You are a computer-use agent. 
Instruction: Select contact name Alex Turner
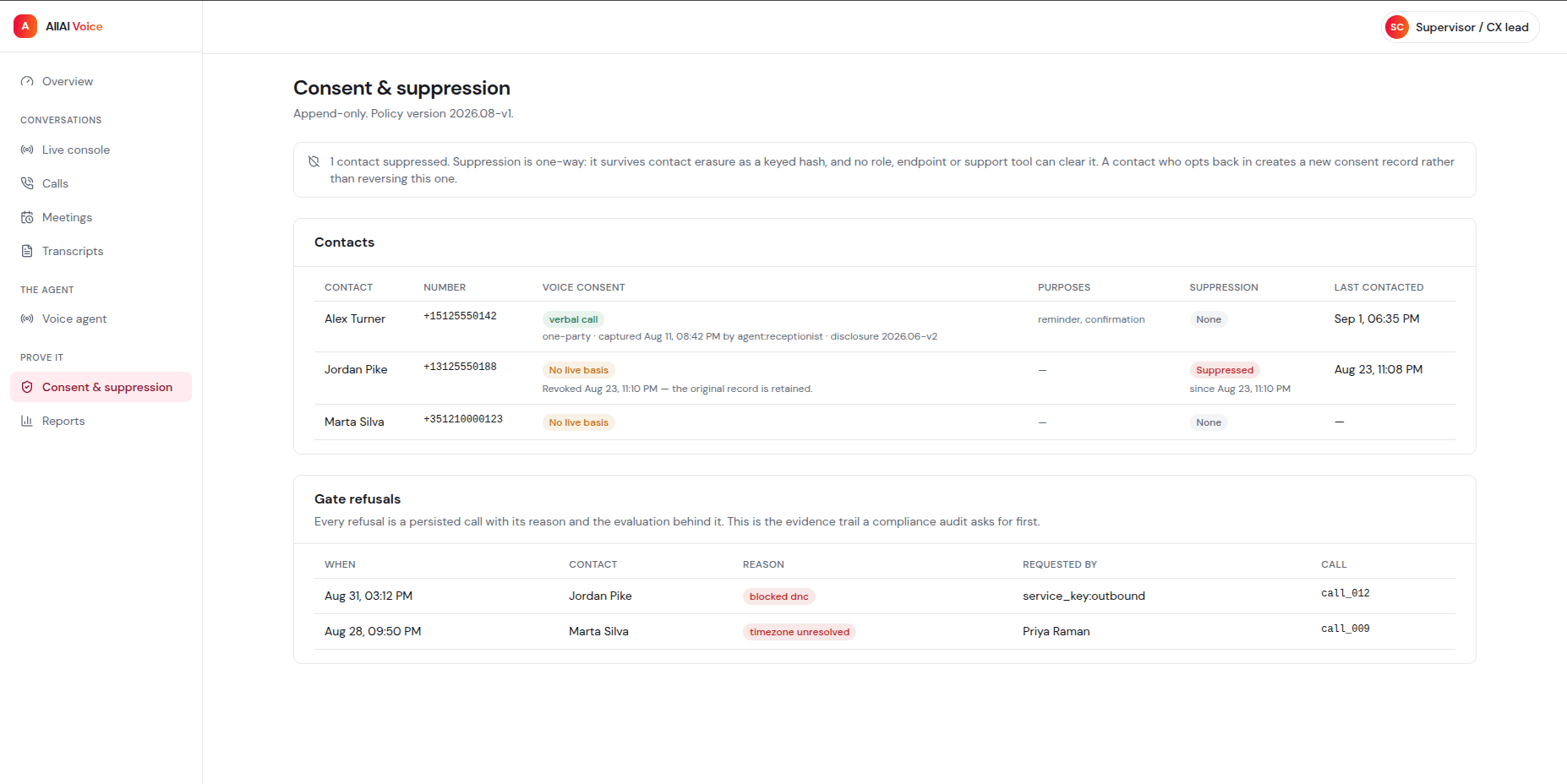(x=355, y=319)
